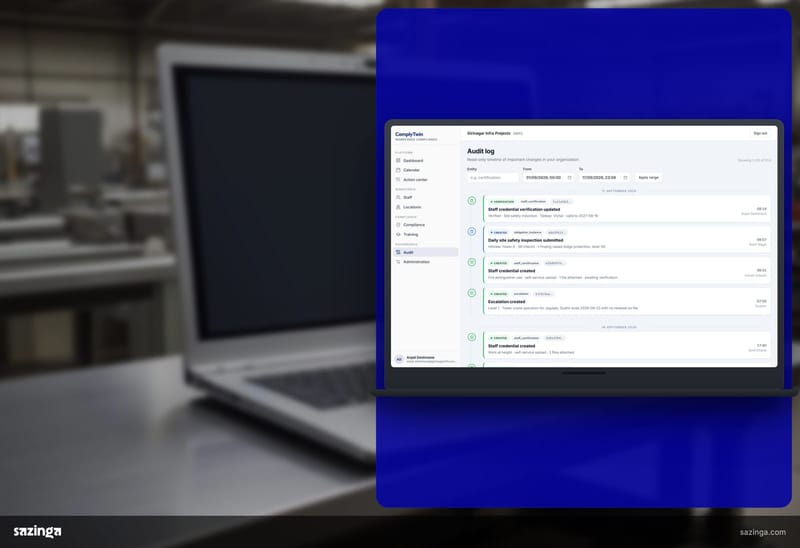Select the Audit sidebar item

pos(426,252)
